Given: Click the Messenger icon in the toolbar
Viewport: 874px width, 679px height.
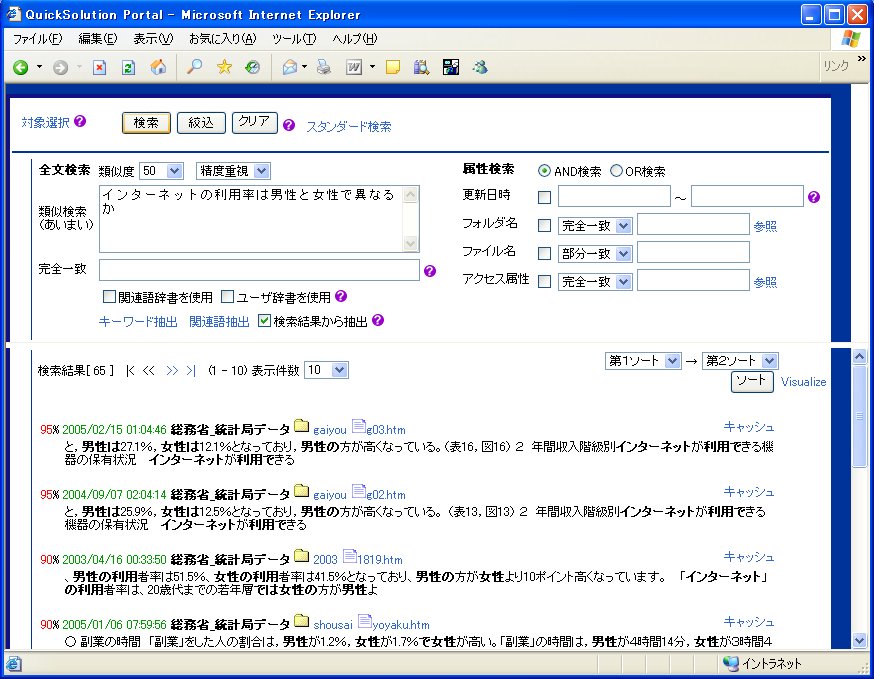Looking at the screenshot, I should tap(479, 67).
